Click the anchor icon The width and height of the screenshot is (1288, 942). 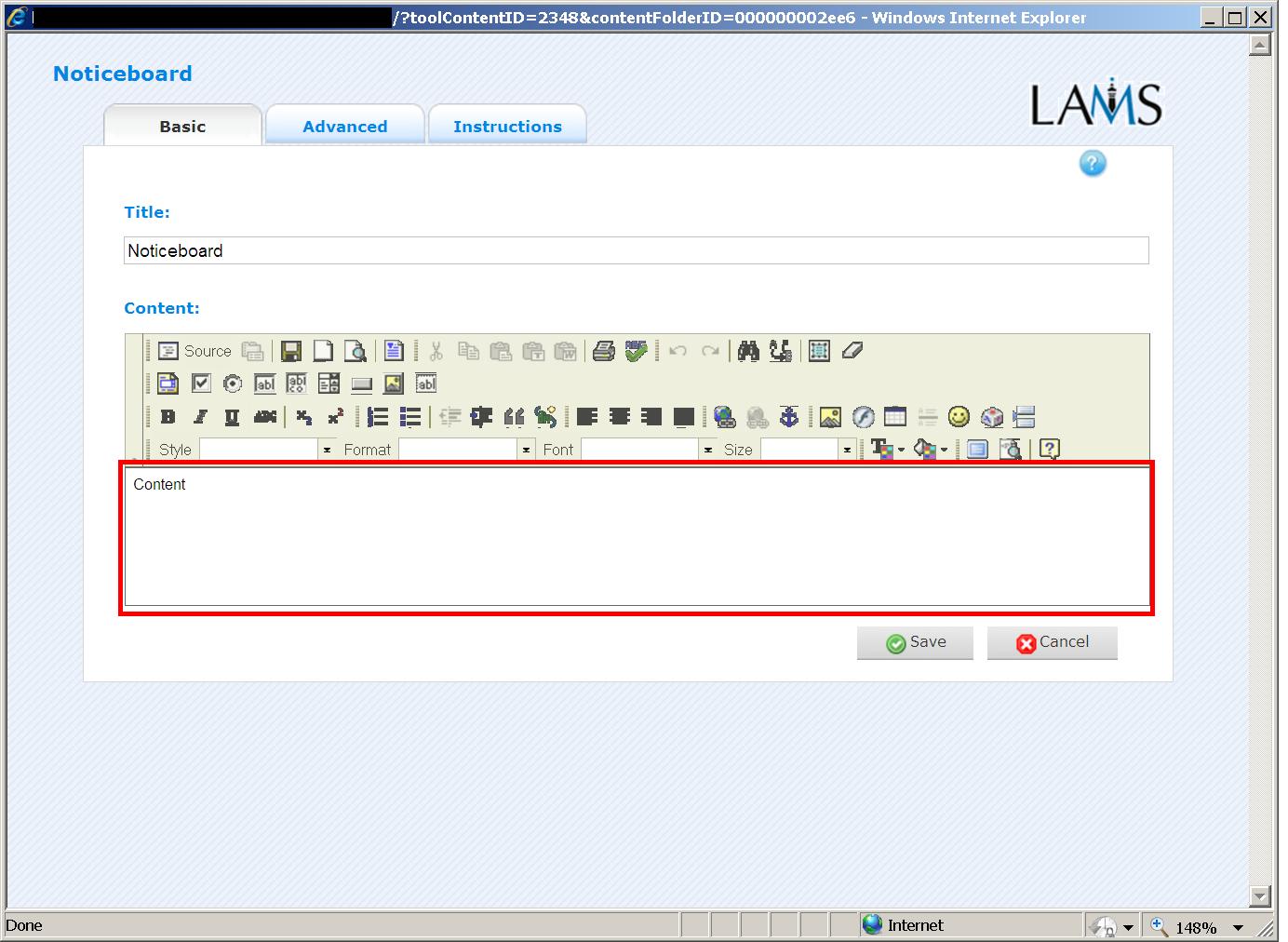pos(788,417)
